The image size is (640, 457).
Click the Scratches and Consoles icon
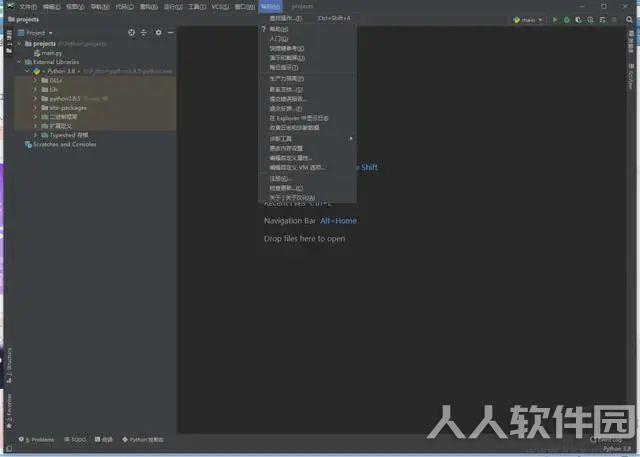pos(28,144)
